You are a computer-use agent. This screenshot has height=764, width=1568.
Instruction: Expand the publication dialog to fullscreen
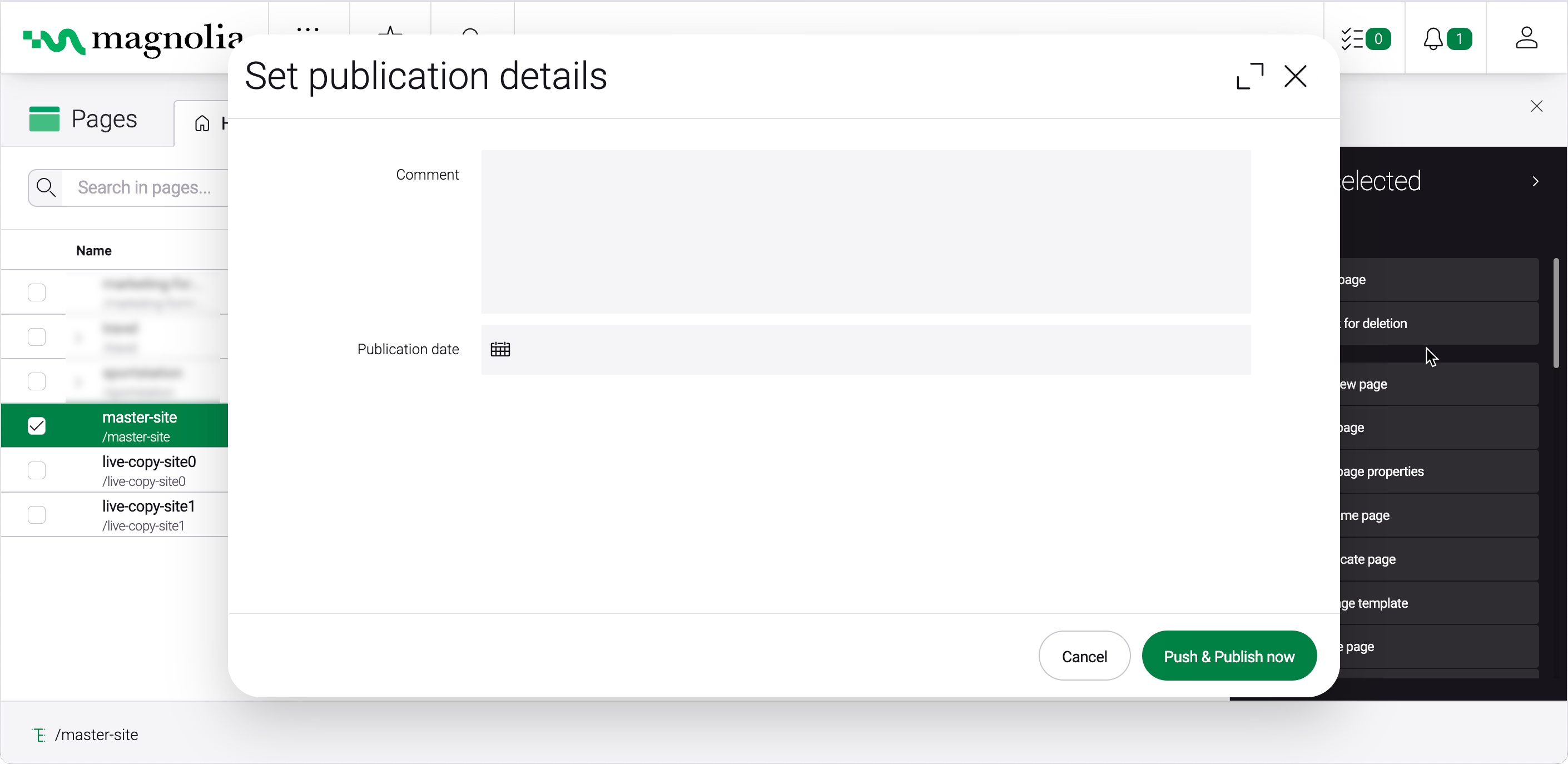click(x=1249, y=76)
